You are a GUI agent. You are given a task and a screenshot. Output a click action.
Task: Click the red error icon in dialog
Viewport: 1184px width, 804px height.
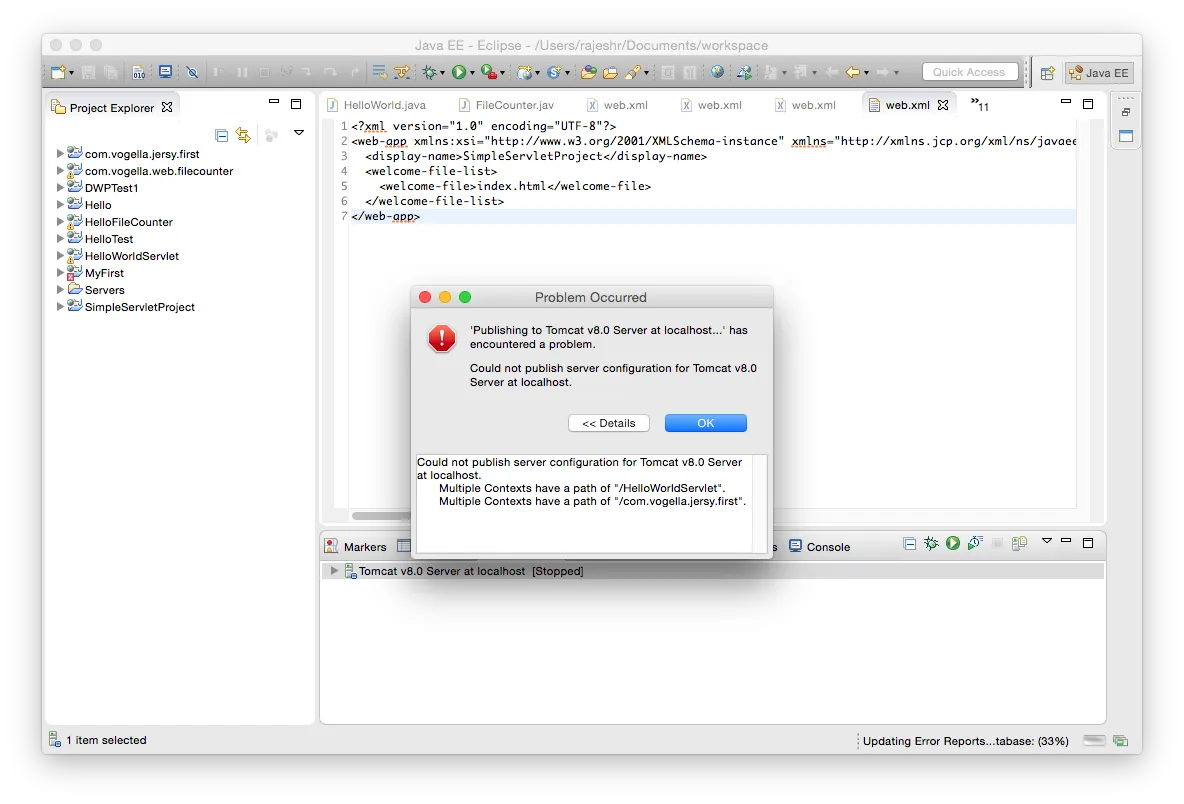coord(442,337)
